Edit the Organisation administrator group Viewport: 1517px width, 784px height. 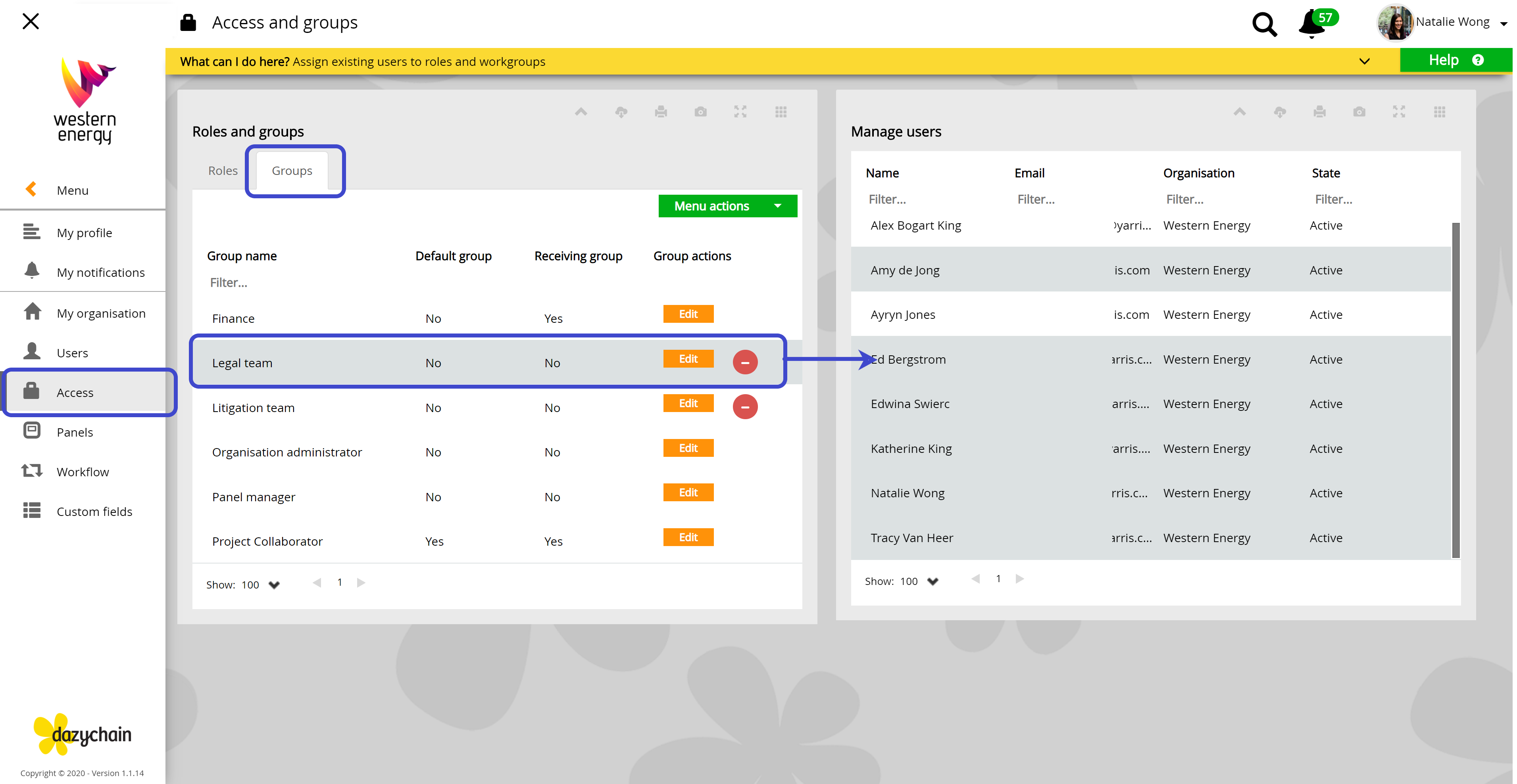(688, 448)
